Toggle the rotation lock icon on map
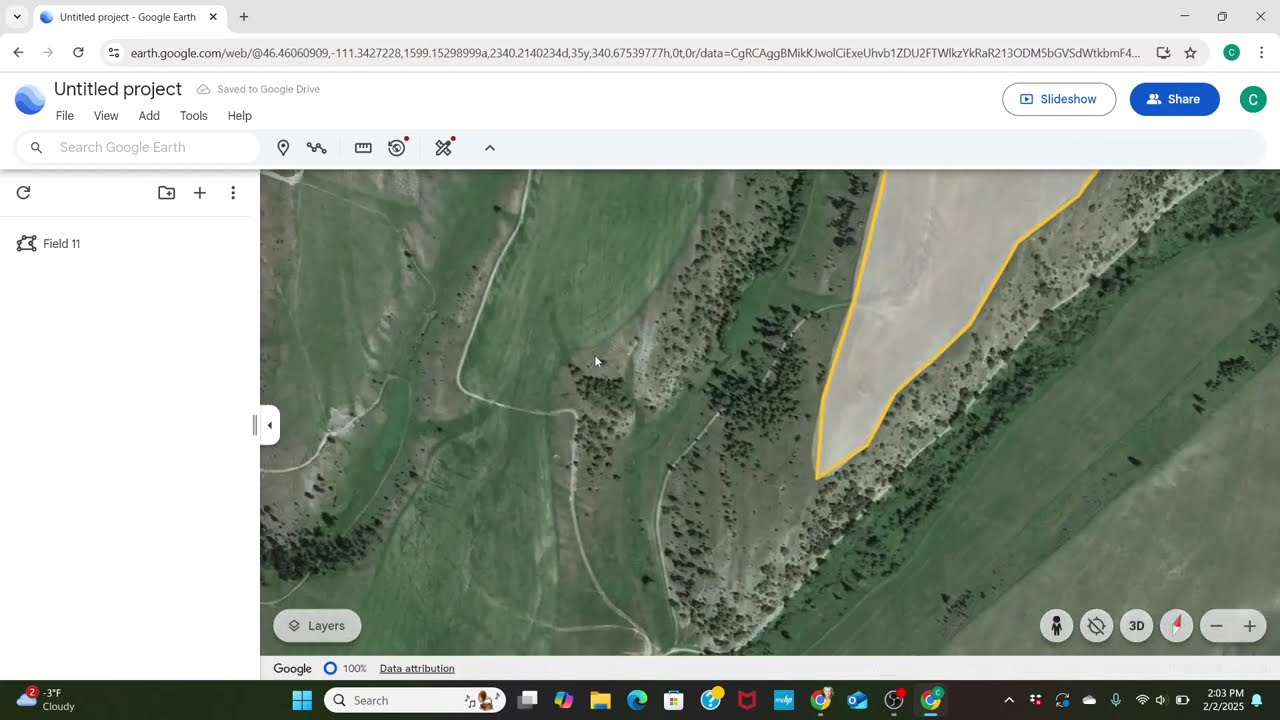1280x720 pixels. (x=1096, y=626)
